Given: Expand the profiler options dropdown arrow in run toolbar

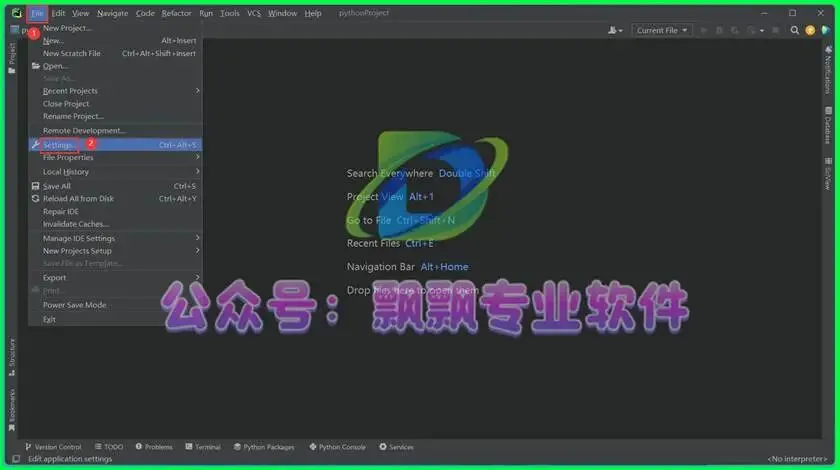Looking at the screenshot, I should click(762, 31).
